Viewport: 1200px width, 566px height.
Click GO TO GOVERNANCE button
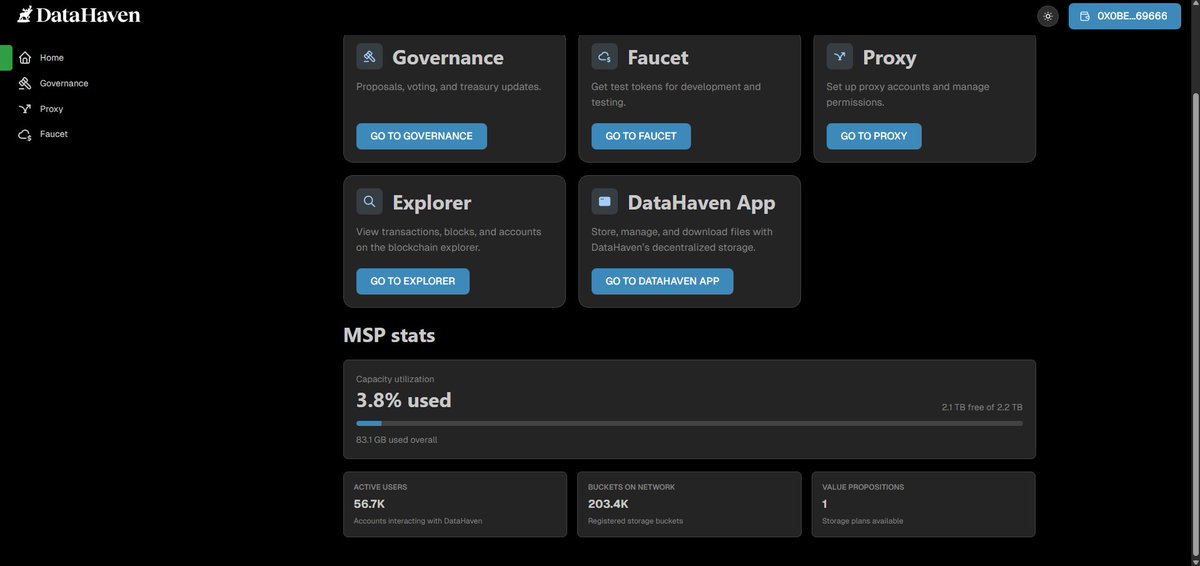pyautogui.click(x=421, y=136)
